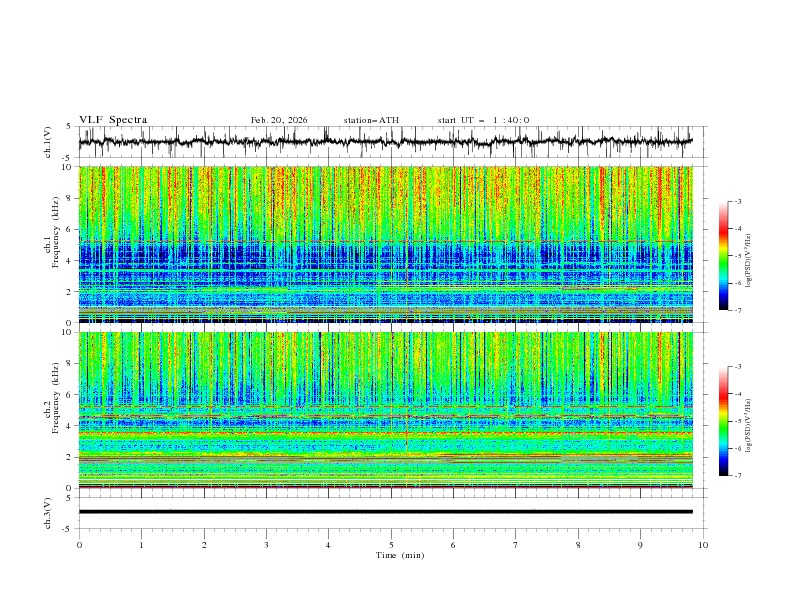This screenshot has height=612, width=792.
Task: Click time axis tick label '7'
Action: [516, 545]
